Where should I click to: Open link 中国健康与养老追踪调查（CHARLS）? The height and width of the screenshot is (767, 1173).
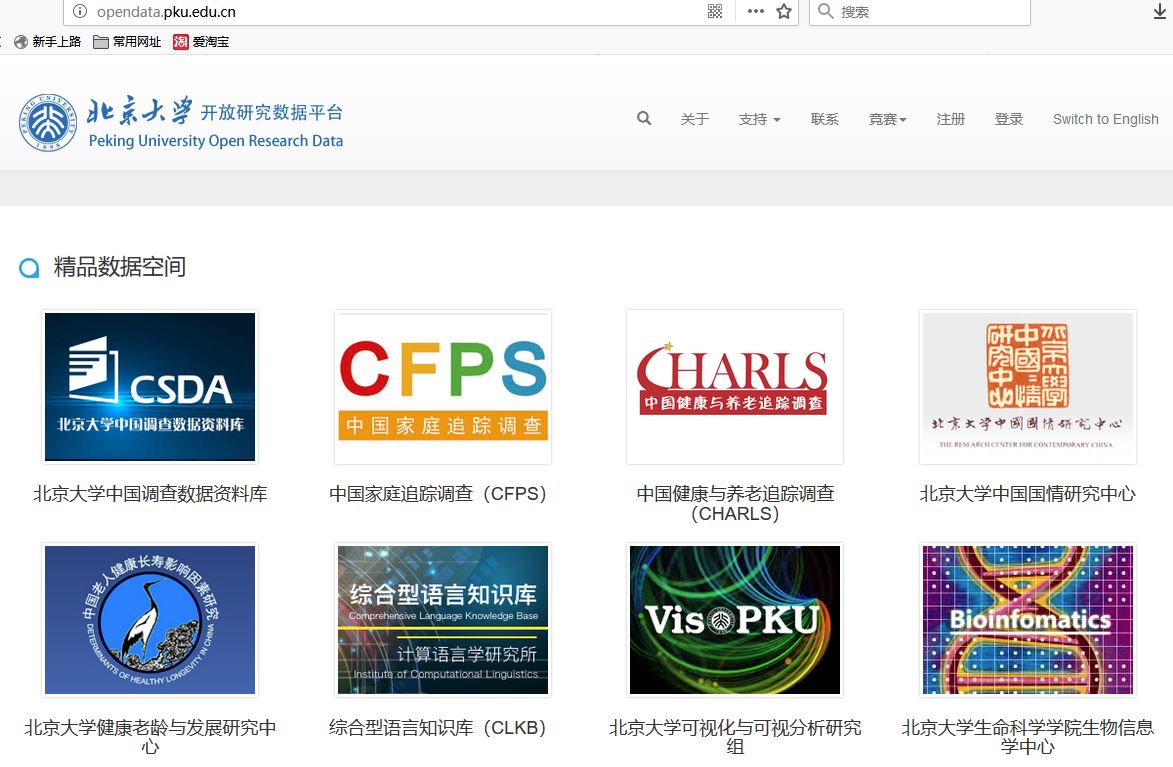[x=735, y=504]
